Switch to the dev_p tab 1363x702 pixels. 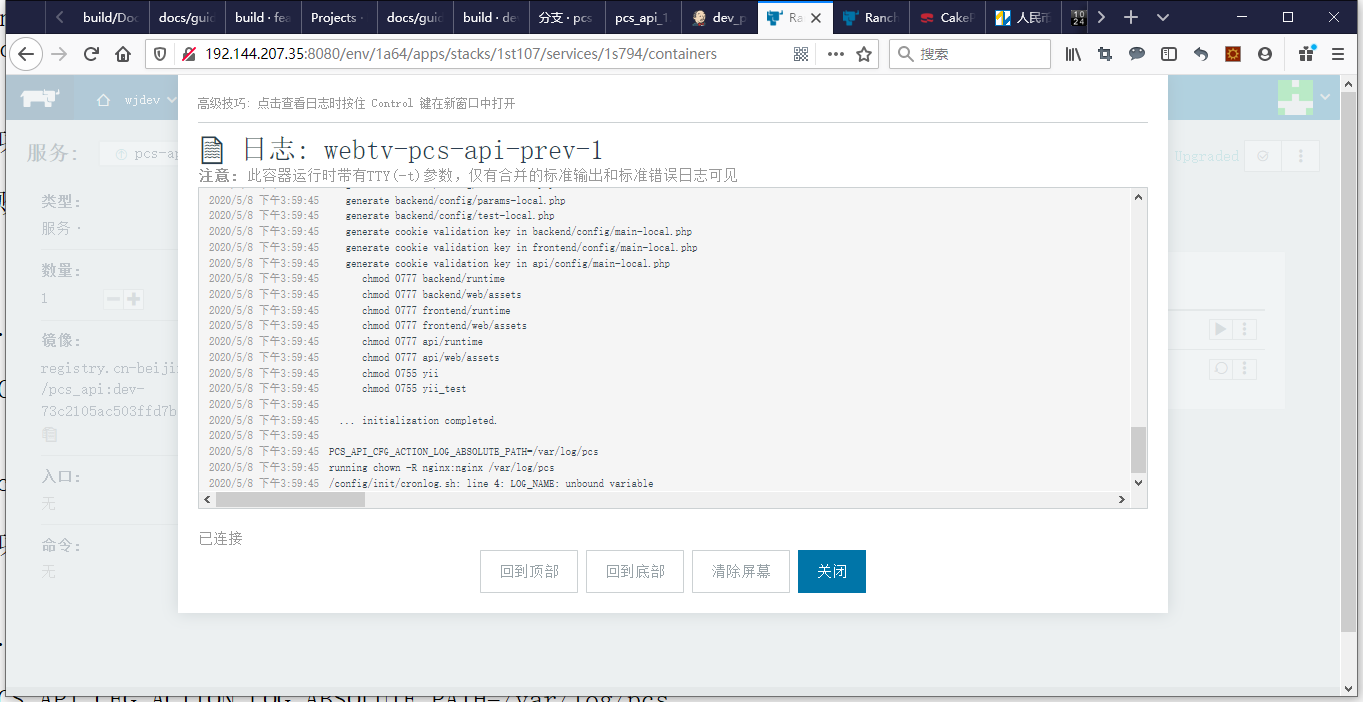719,17
